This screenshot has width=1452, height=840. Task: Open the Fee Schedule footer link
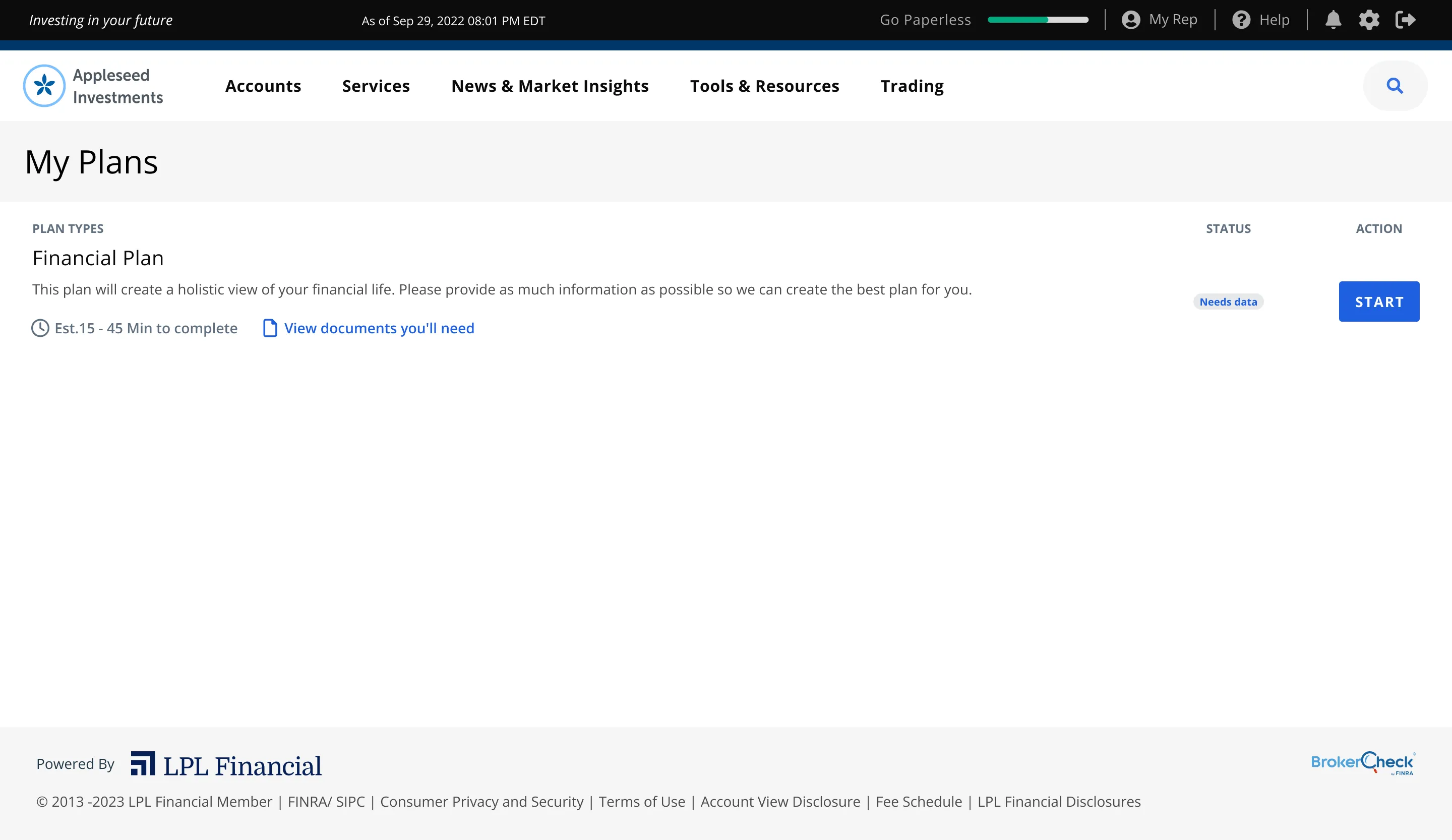coord(919,801)
